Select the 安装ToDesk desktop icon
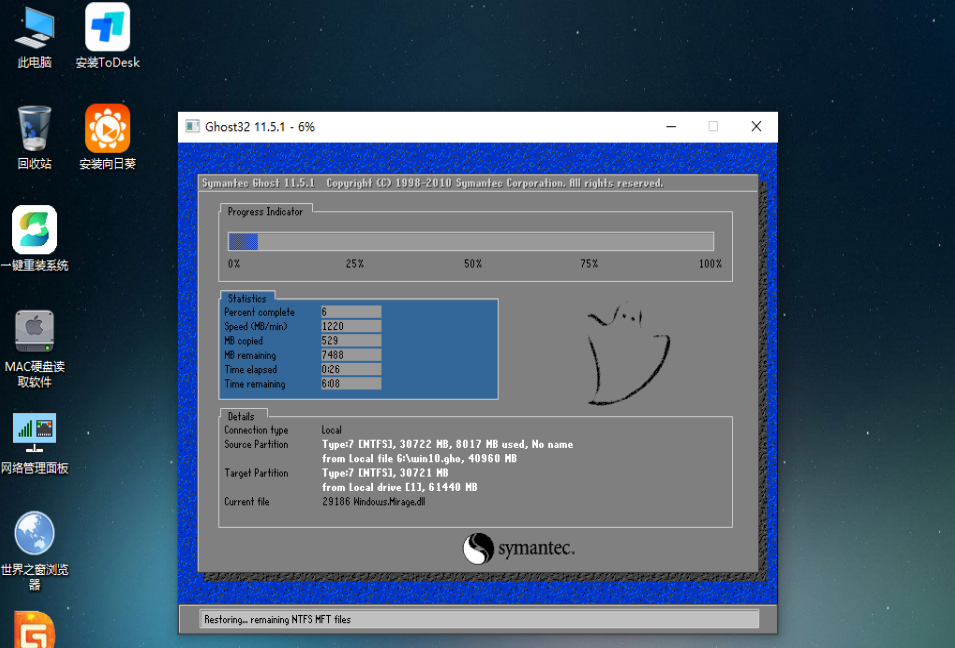 (x=107, y=36)
